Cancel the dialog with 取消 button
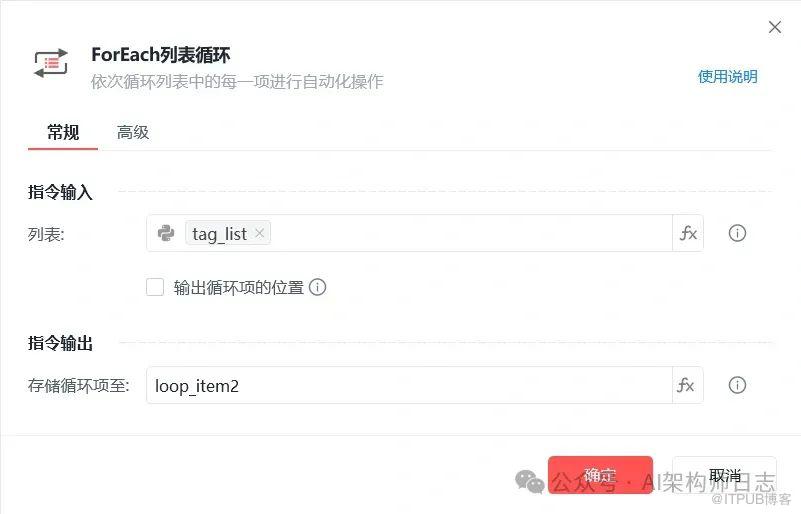This screenshot has height=514, width=801. click(x=724, y=475)
